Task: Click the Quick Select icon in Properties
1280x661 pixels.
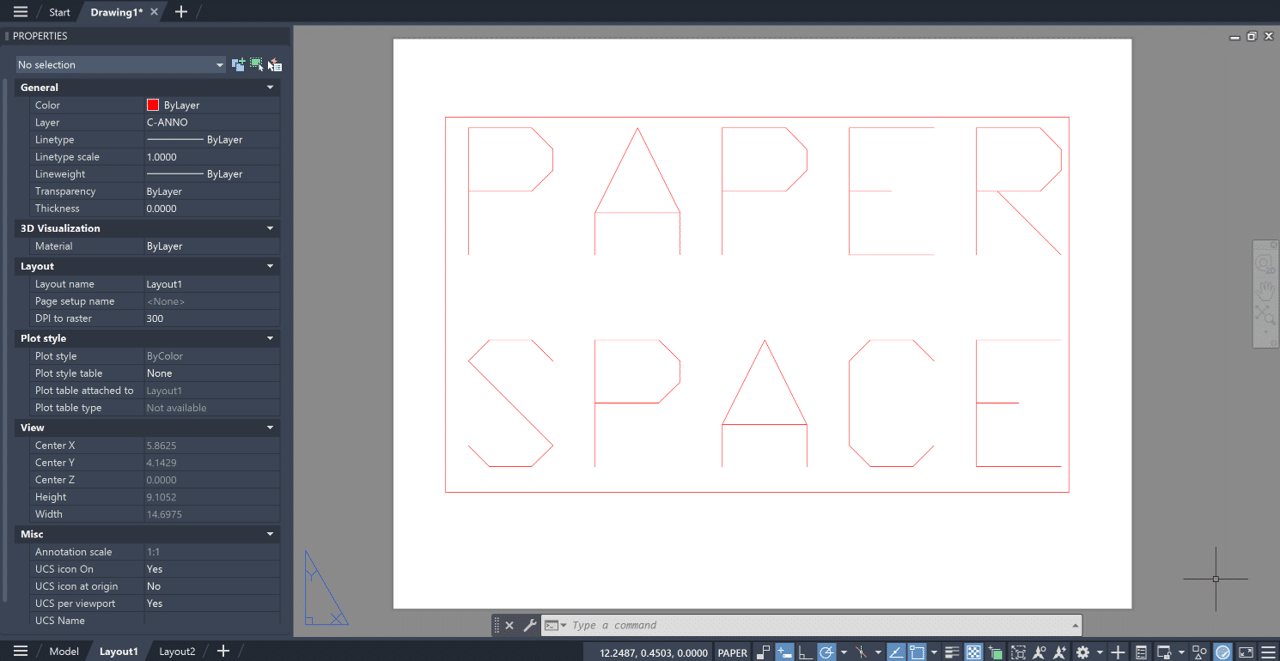Action: coord(274,65)
